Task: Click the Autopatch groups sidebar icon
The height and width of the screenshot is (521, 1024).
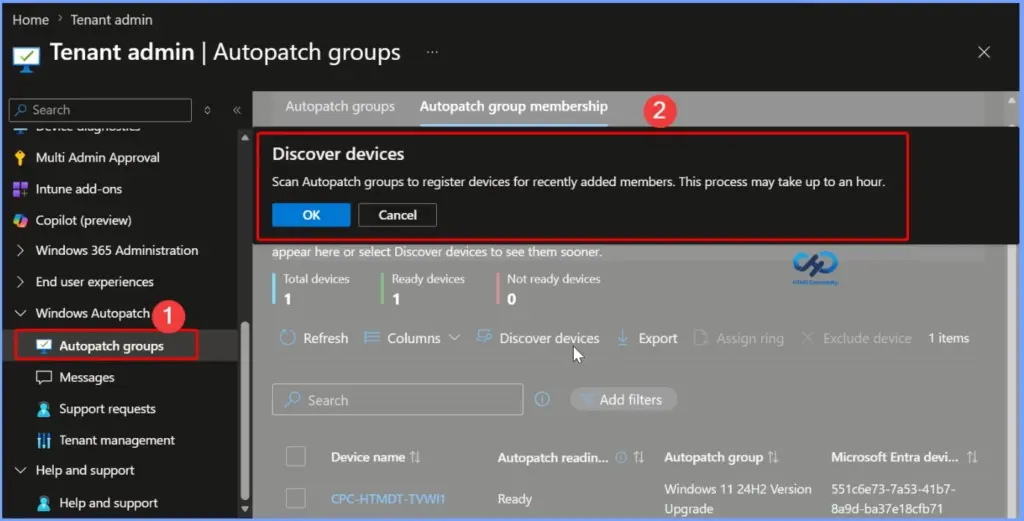Action: tap(44, 346)
